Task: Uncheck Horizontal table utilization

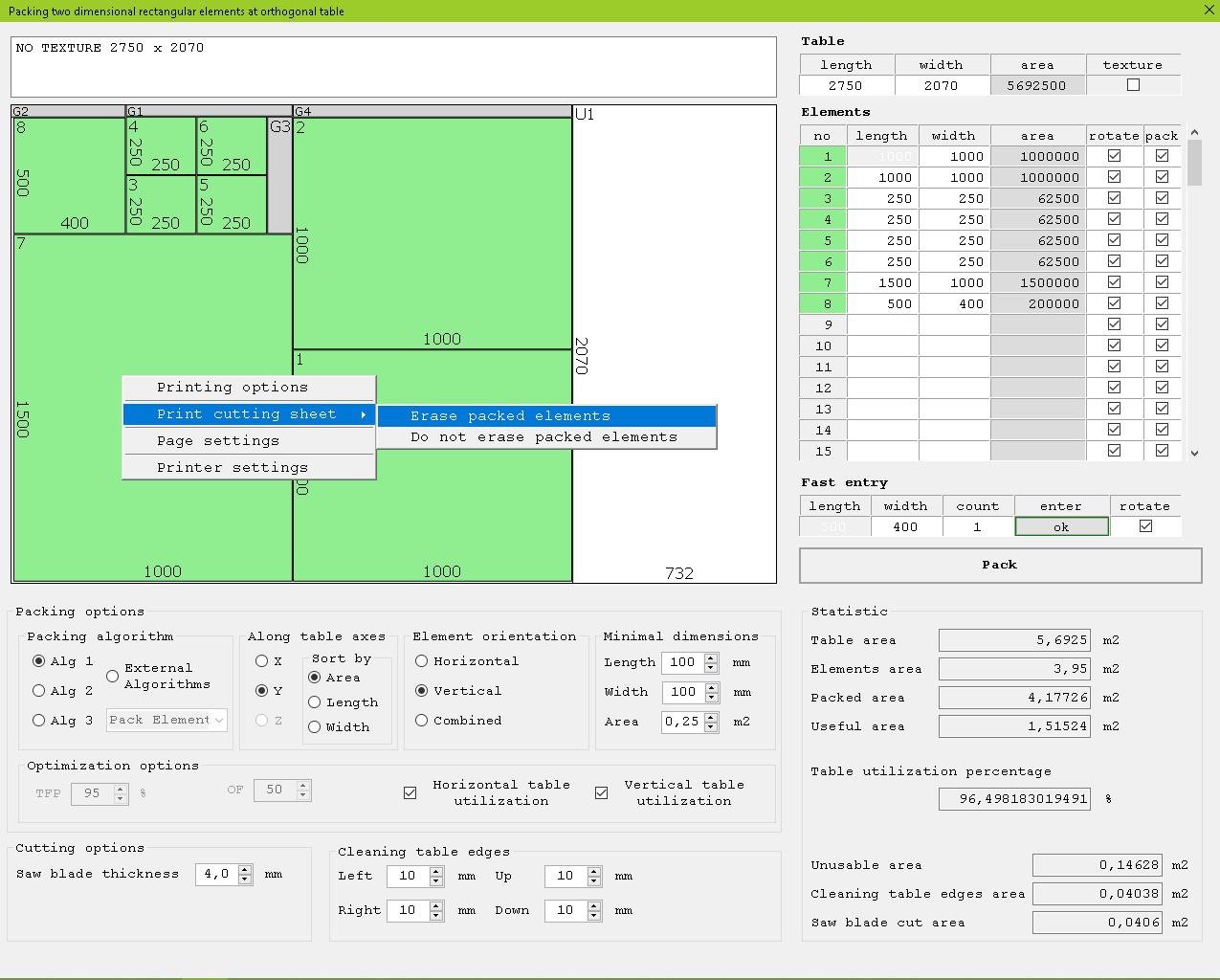Action: (410, 792)
